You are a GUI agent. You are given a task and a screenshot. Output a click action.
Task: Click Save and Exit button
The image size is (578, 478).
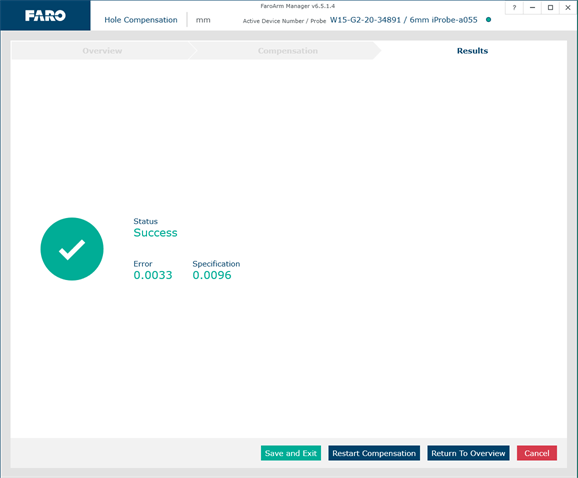291,453
